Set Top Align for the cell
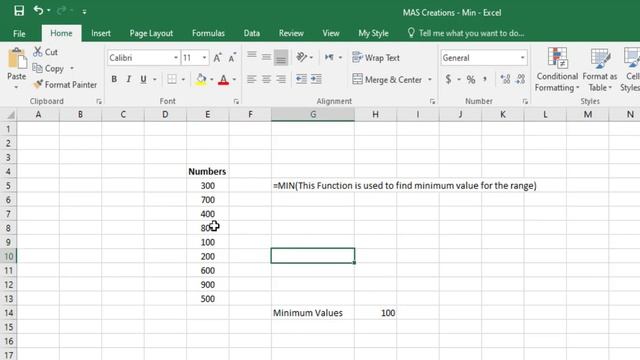Viewport: 640px width, 360px height. 252,57
